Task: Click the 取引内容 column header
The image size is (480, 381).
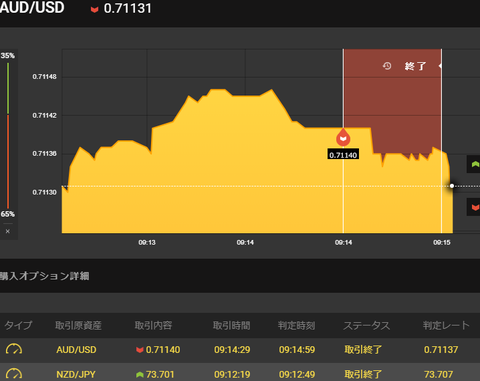Action: [153, 325]
